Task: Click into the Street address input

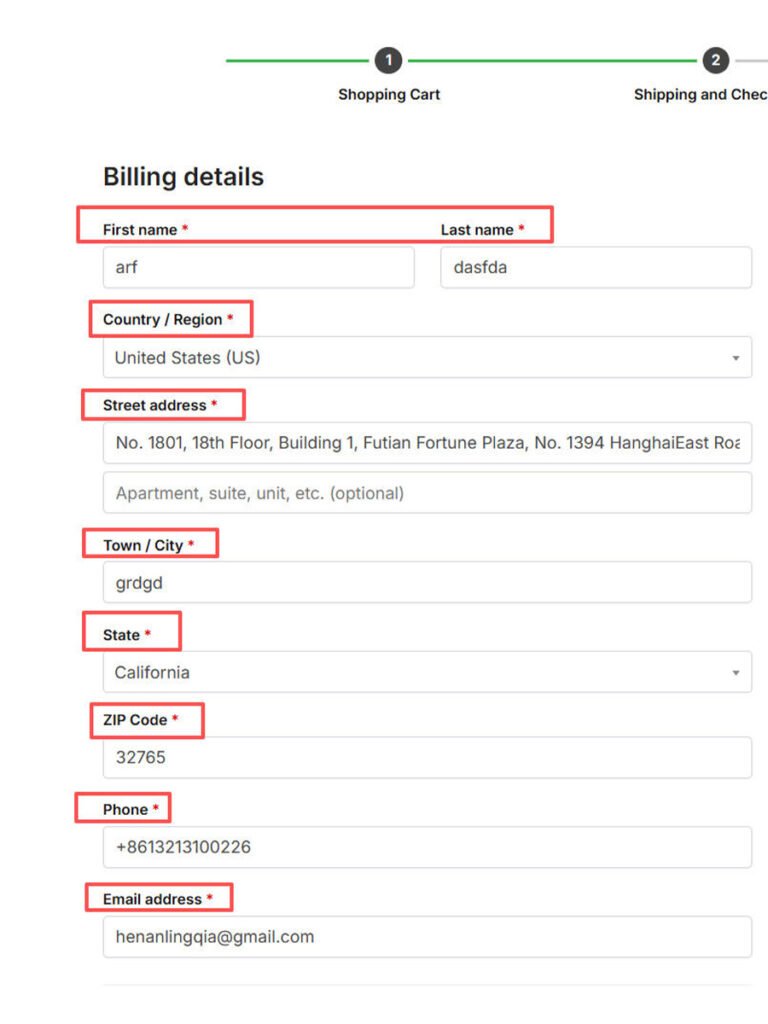Action: click(427, 443)
